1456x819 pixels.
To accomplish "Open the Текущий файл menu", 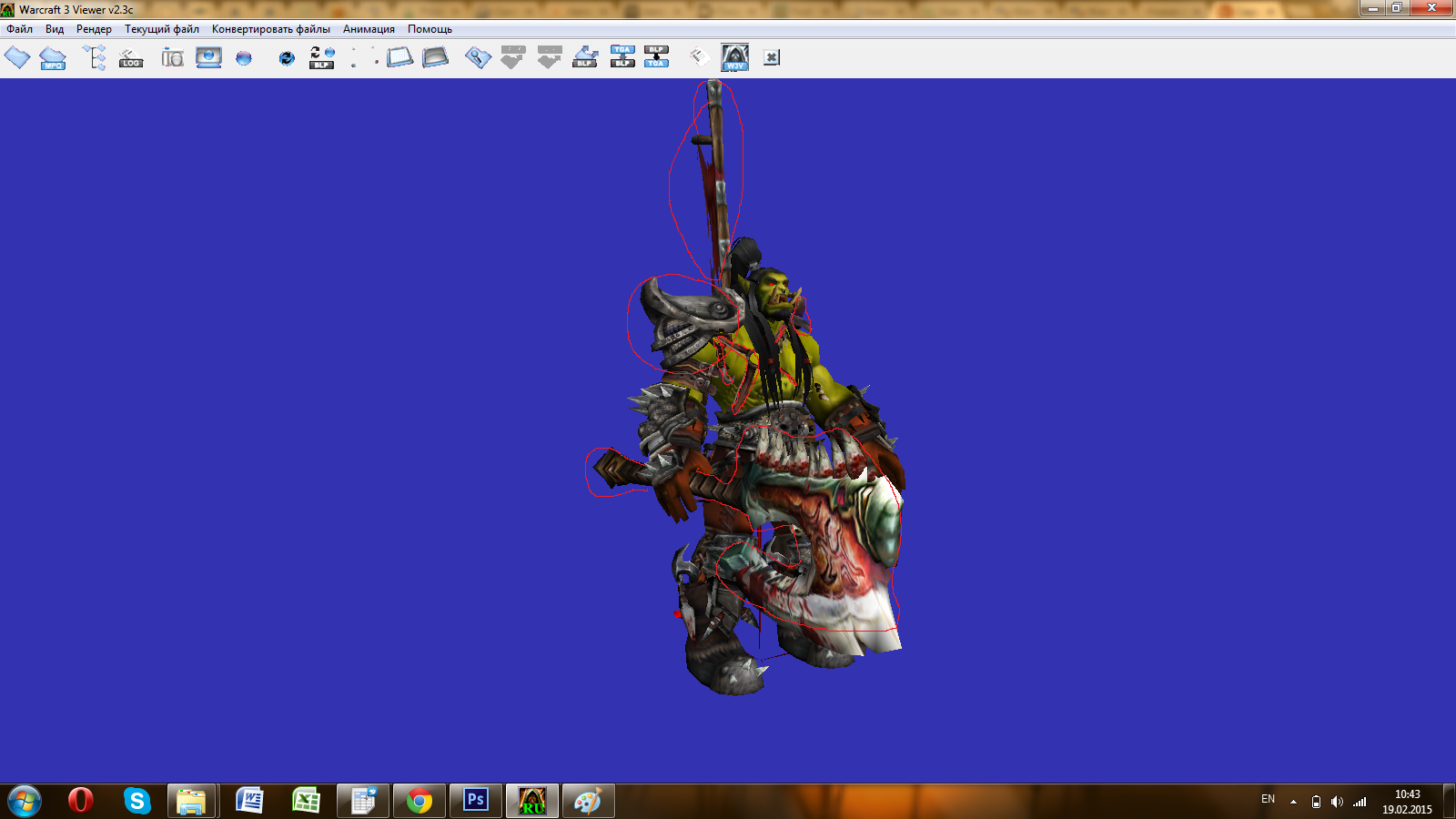I will pyautogui.click(x=162, y=29).
